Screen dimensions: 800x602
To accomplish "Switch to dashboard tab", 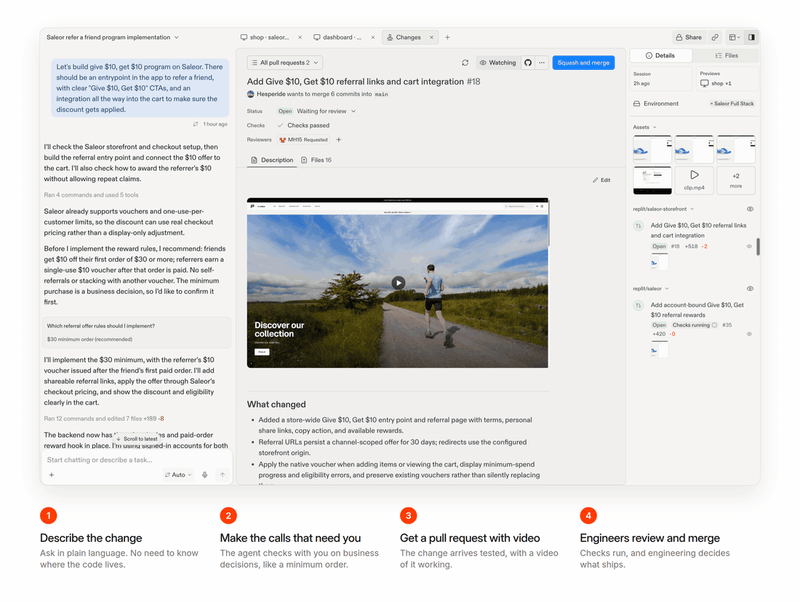I will (338, 37).
